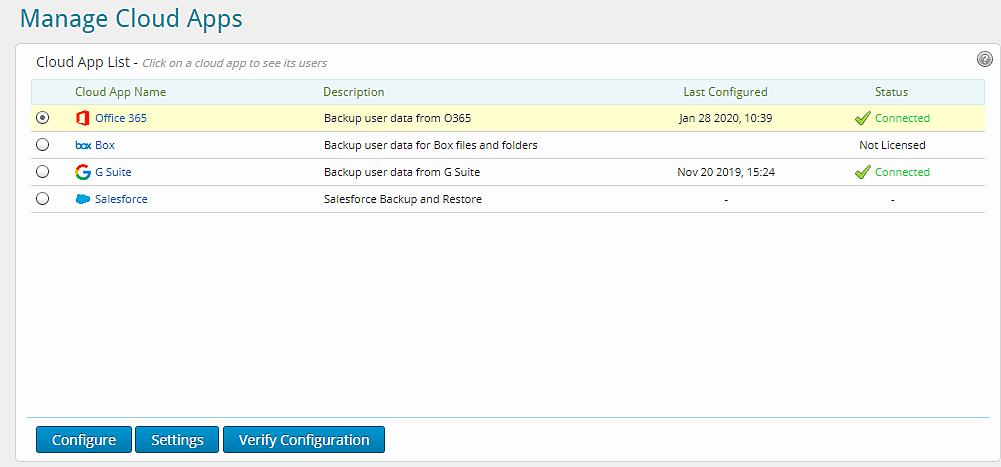The height and width of the screenshot is (467, 1001).
Task: Click the Last Configured column header
Action: coord(725,92)
